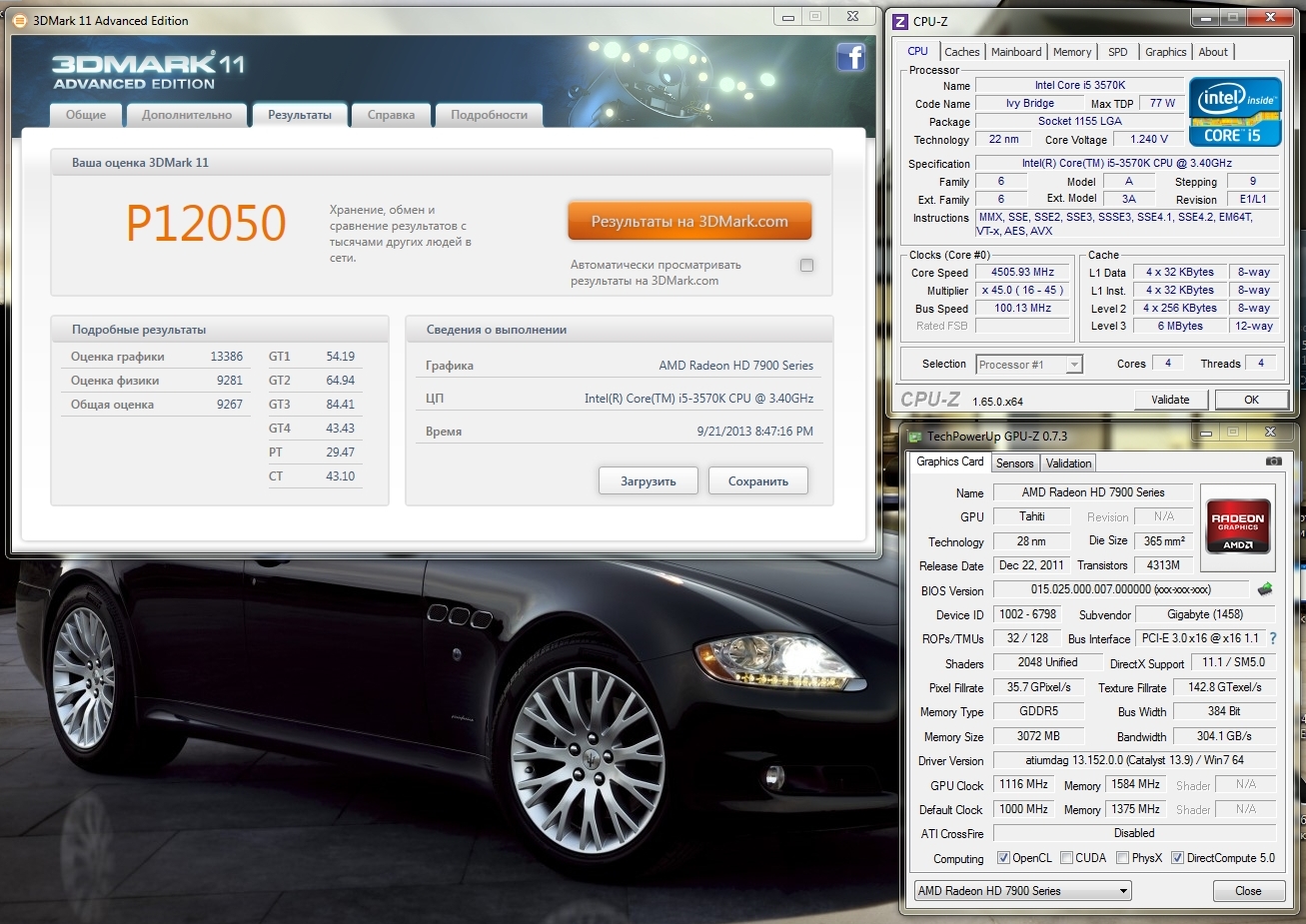
Task: Click the GPU-Z title bar icon
Action: pyautogui.click(x=913, y=436)
